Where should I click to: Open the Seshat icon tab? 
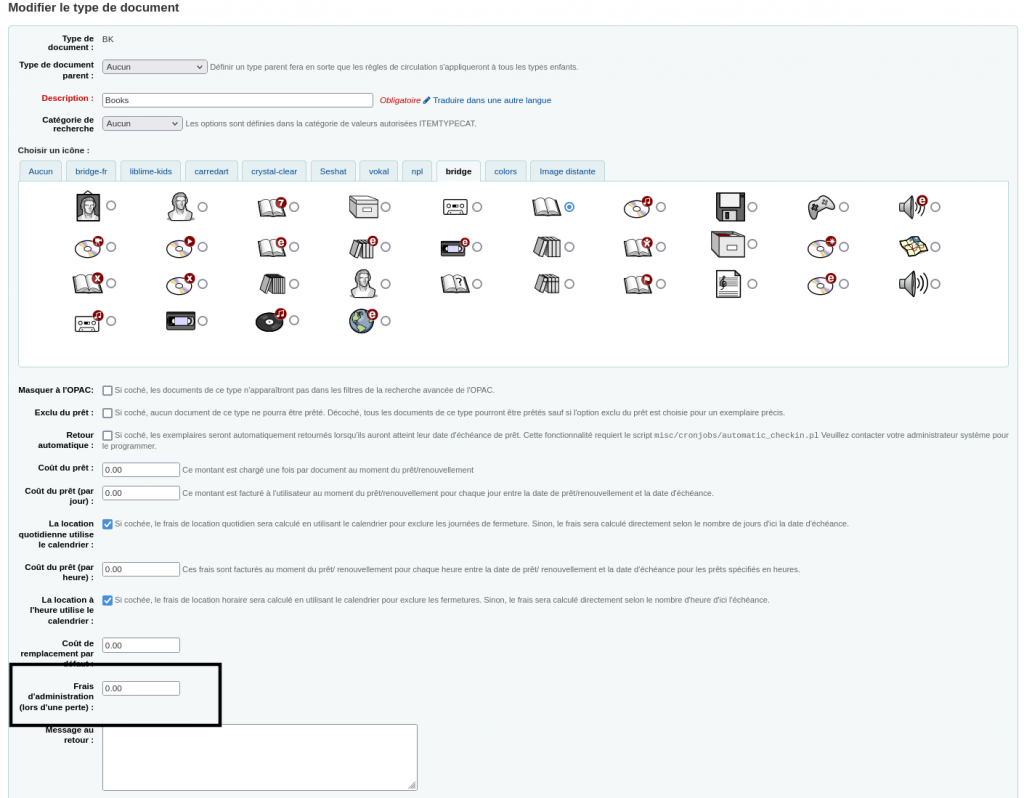[x=333, y=171]
